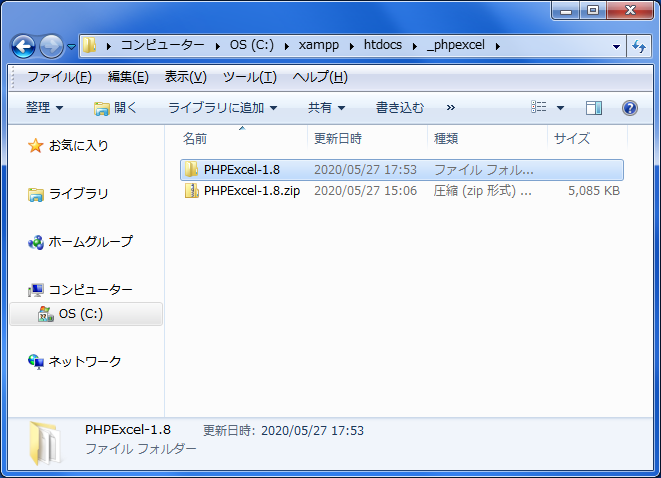The width and height of the screenshot is (661, 478).
Task: Click the 圧縮 (zip 形式) type cell
Action: pos(483,191)
